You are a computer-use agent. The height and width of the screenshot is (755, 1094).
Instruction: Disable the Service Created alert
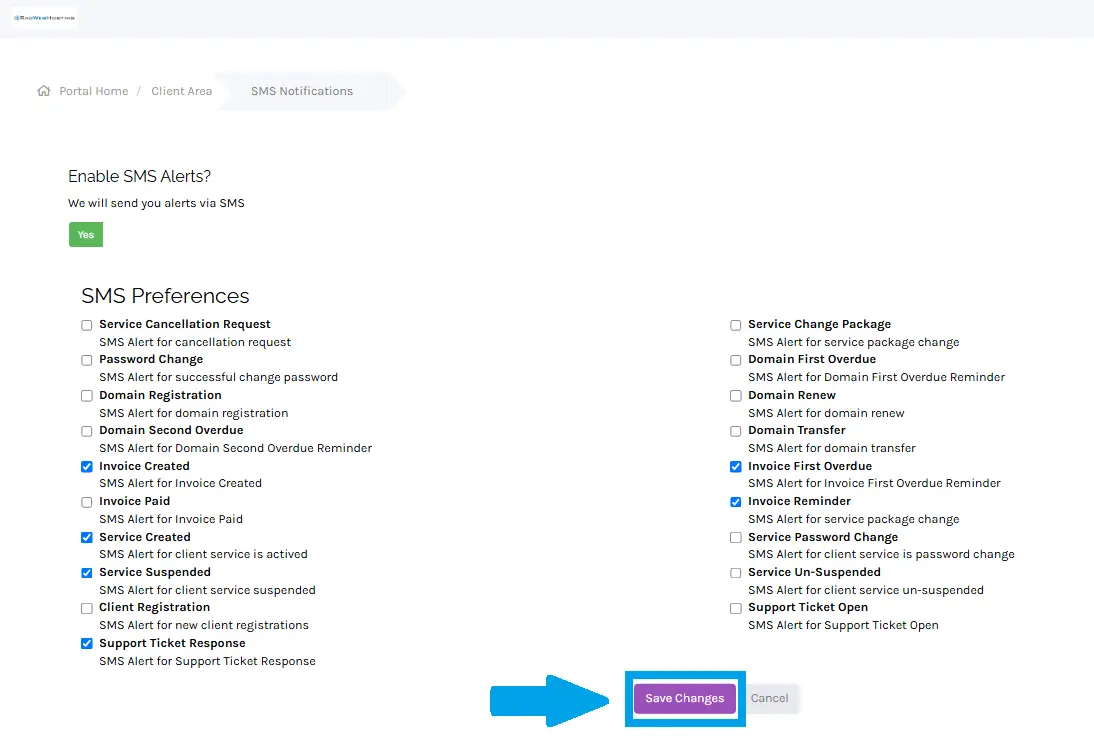(x=86, y=537)
